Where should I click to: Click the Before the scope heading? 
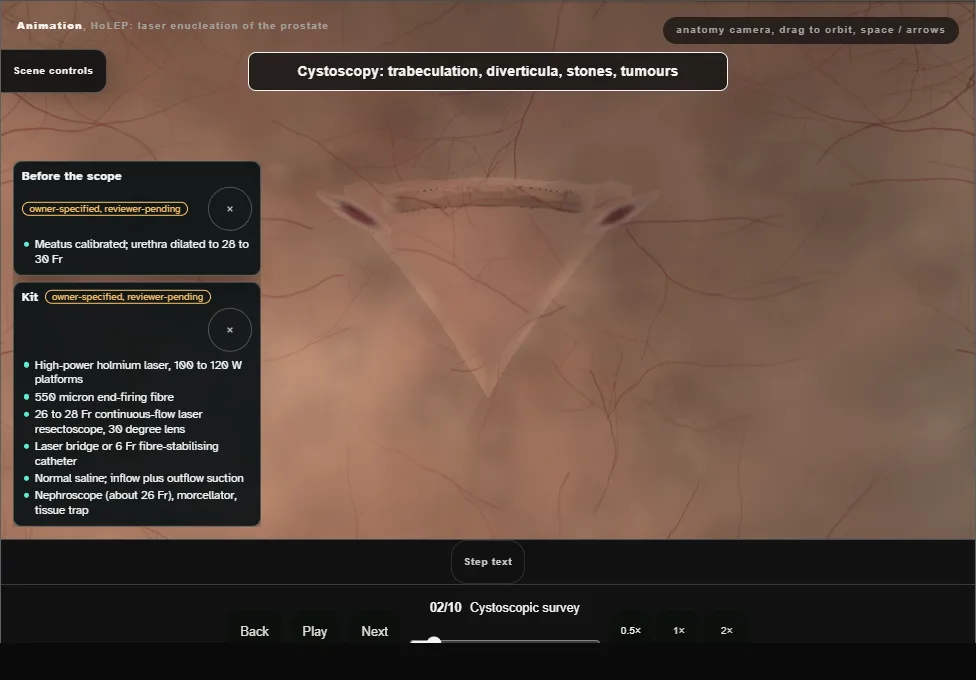pyautogui.click(x=72, y=176)
